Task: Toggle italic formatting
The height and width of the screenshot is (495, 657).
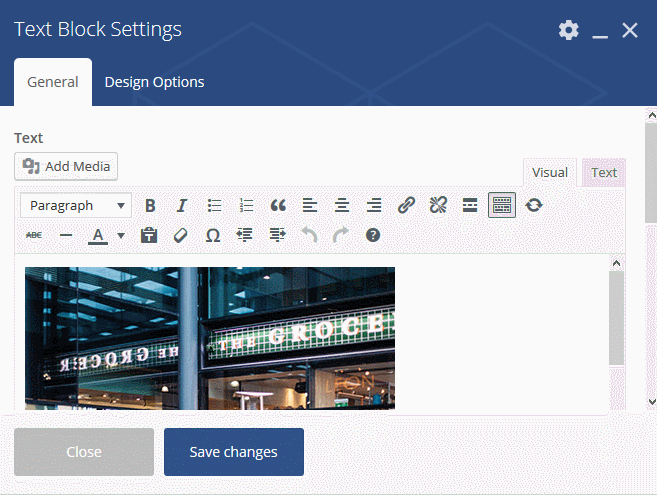Action: coord(182,205)
